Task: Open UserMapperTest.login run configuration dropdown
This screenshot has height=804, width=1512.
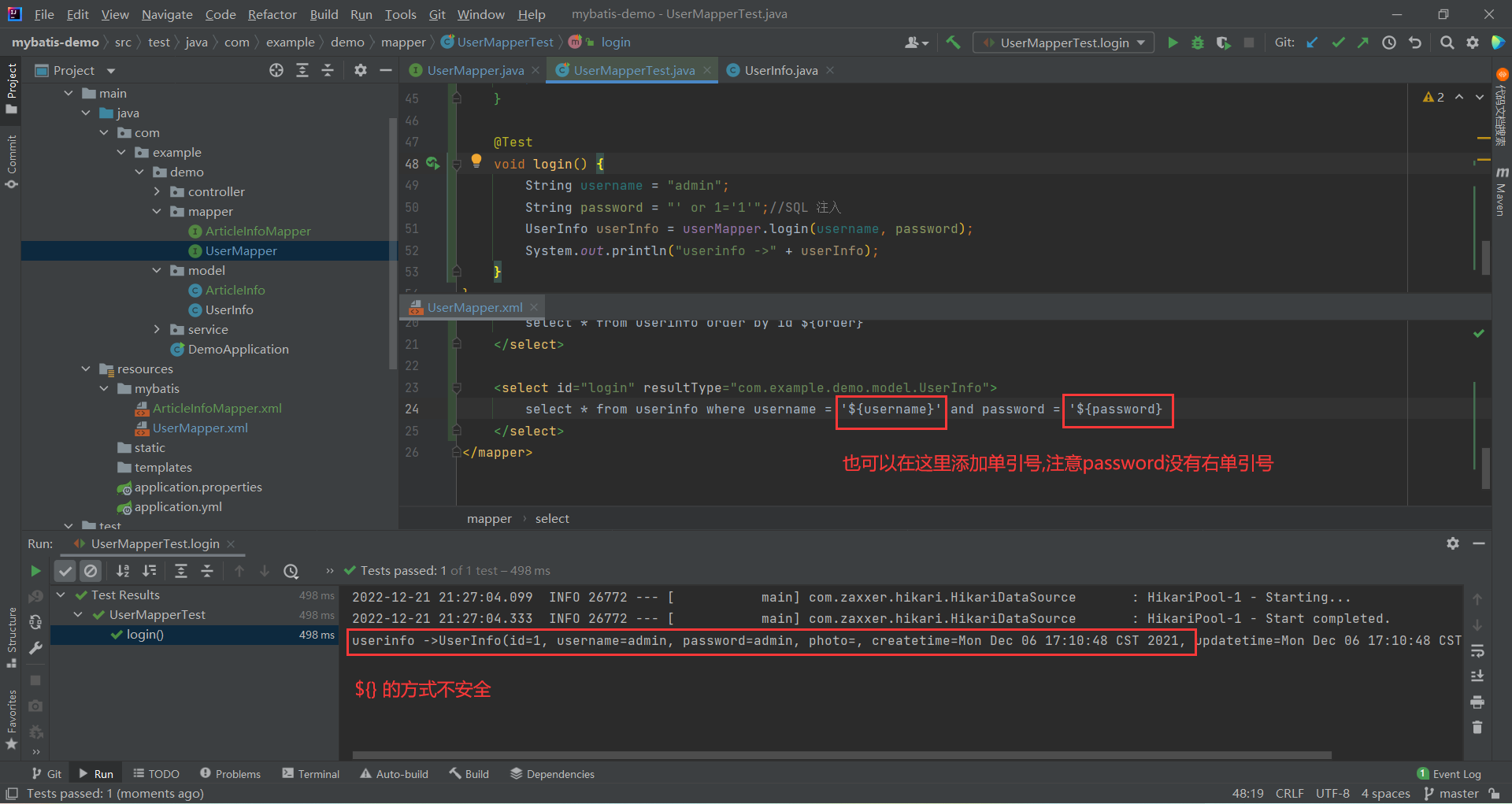Action: 1064,43
